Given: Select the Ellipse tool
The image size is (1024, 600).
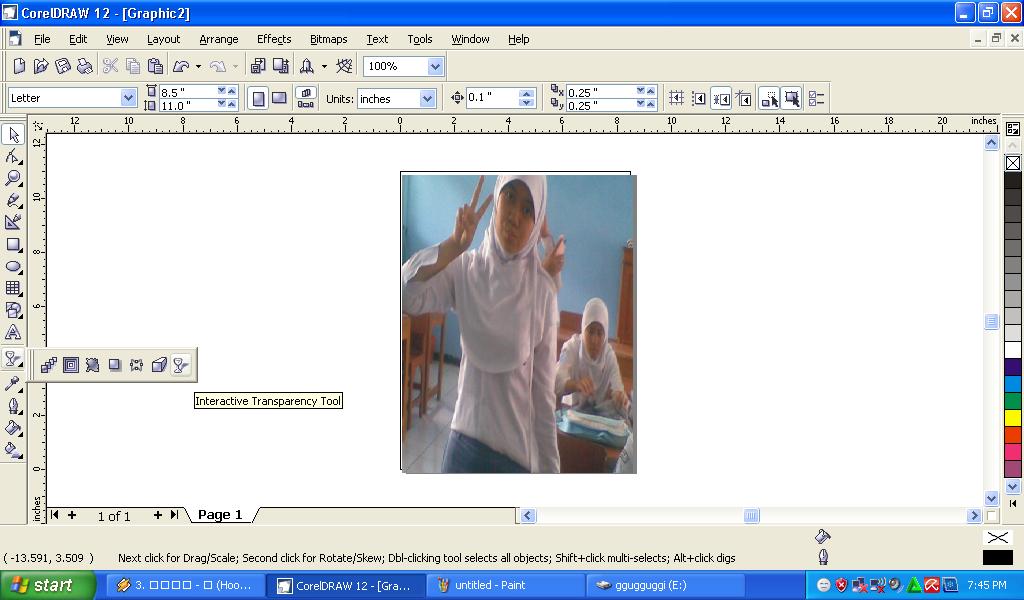Looking at the screenshot, I should pos(13,266).
